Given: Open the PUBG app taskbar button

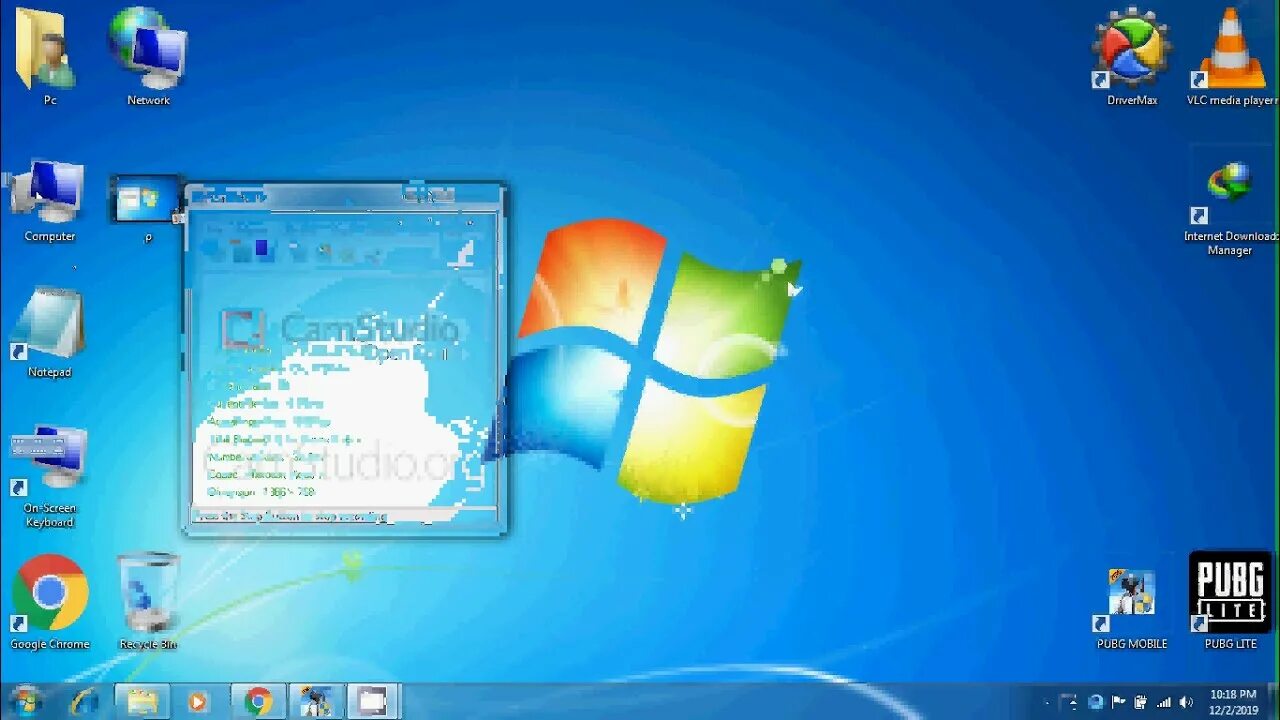Looking at the screenshot, I should [316, 702].
